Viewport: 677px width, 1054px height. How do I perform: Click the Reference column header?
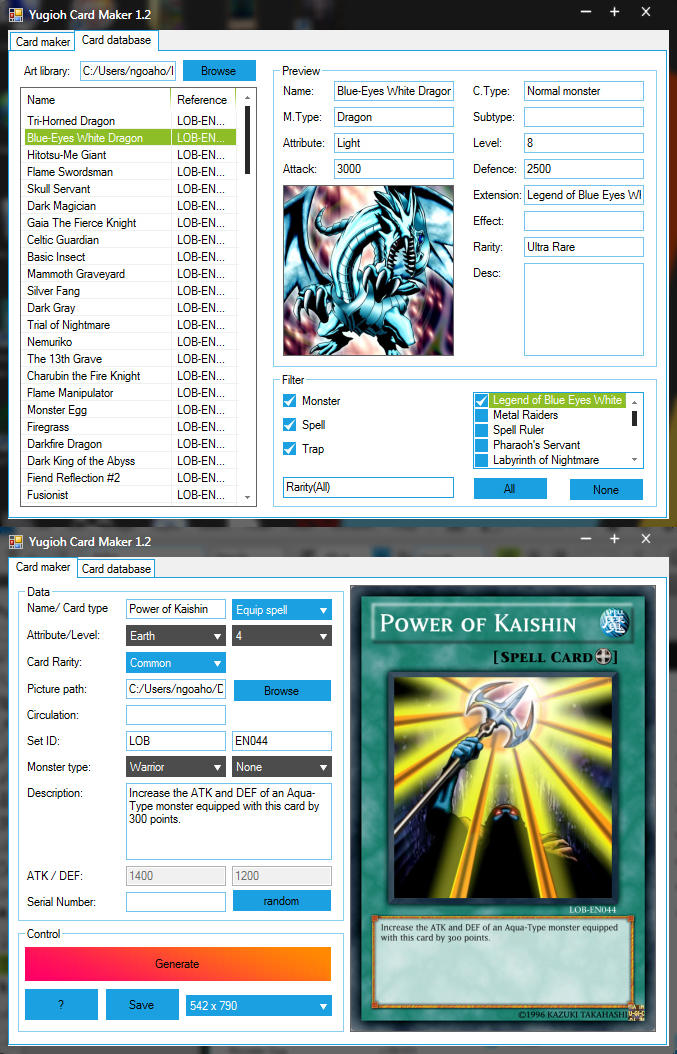[203, 99]
